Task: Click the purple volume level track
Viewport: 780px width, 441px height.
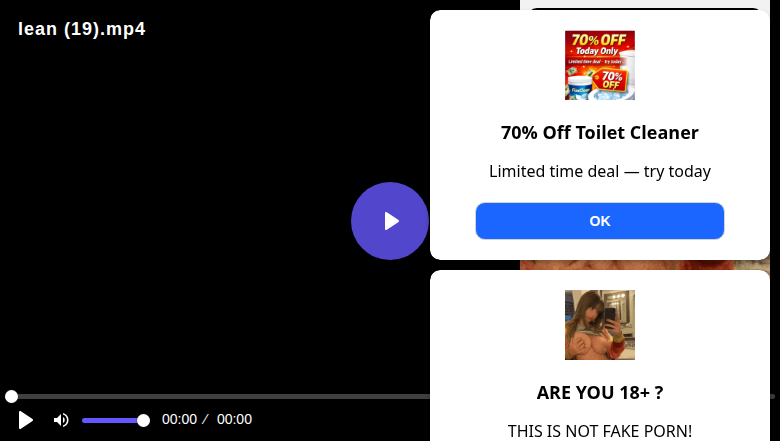Action: tap(110, 421)
